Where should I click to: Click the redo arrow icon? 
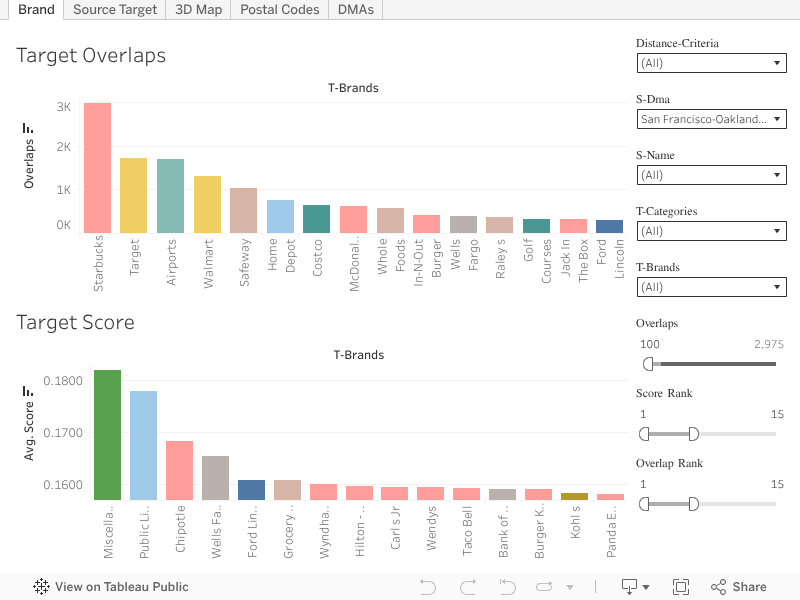[467, 587]
